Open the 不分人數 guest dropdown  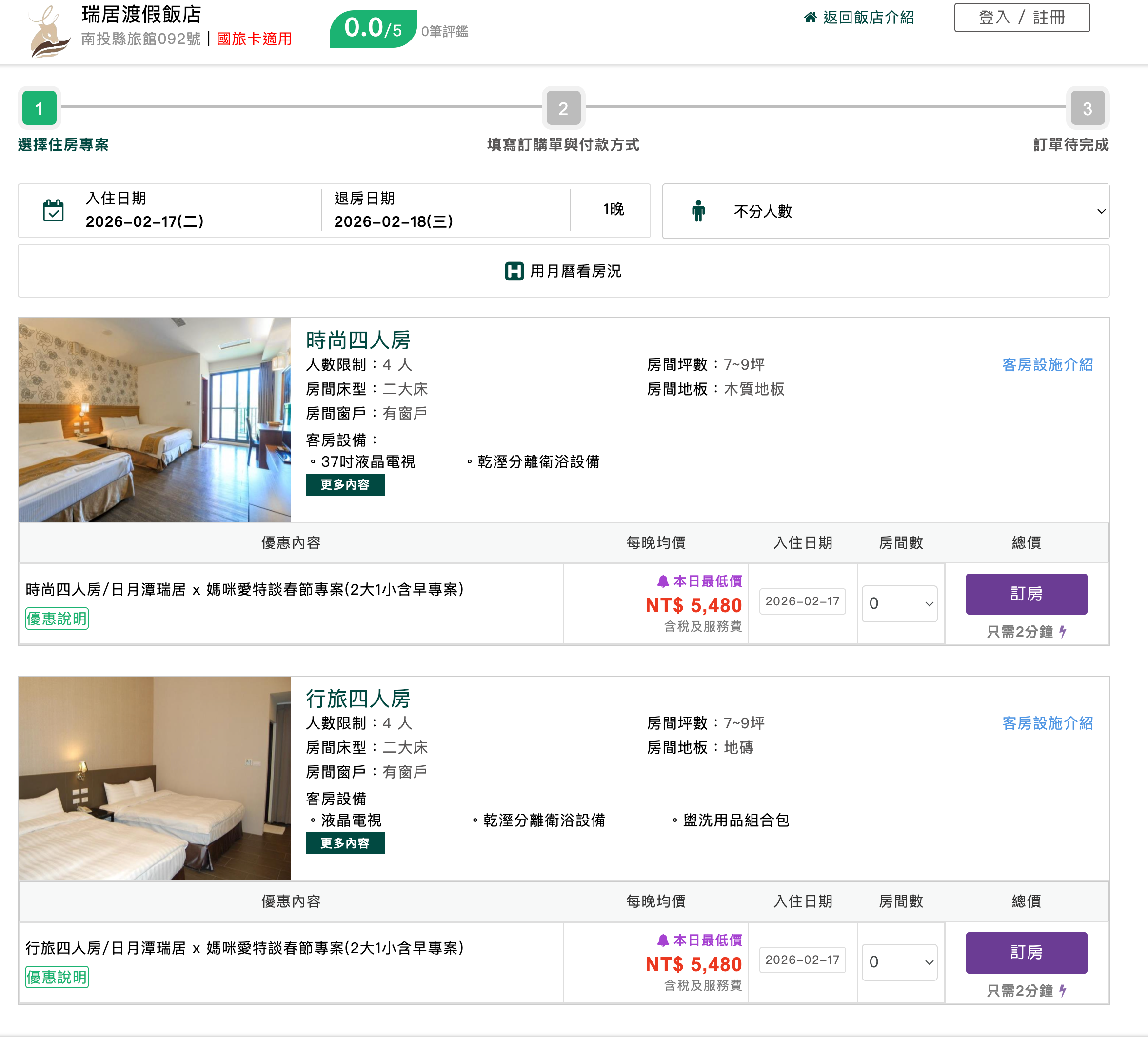point(886,211)
